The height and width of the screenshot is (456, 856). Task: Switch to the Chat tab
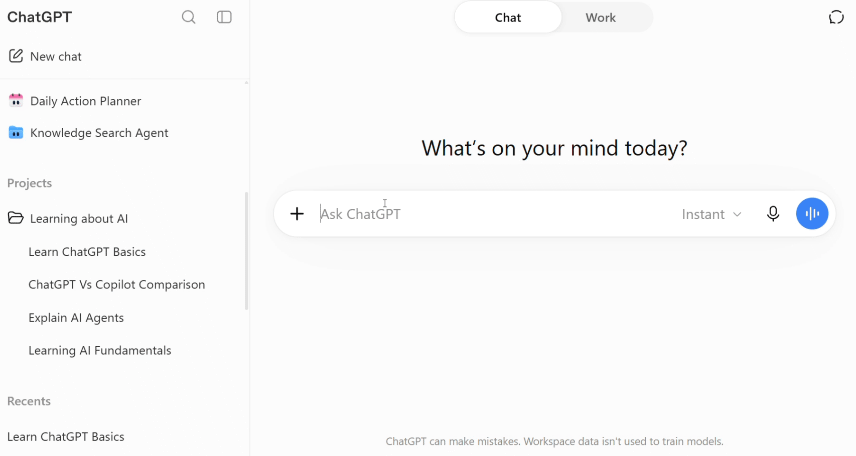point(508,17)
